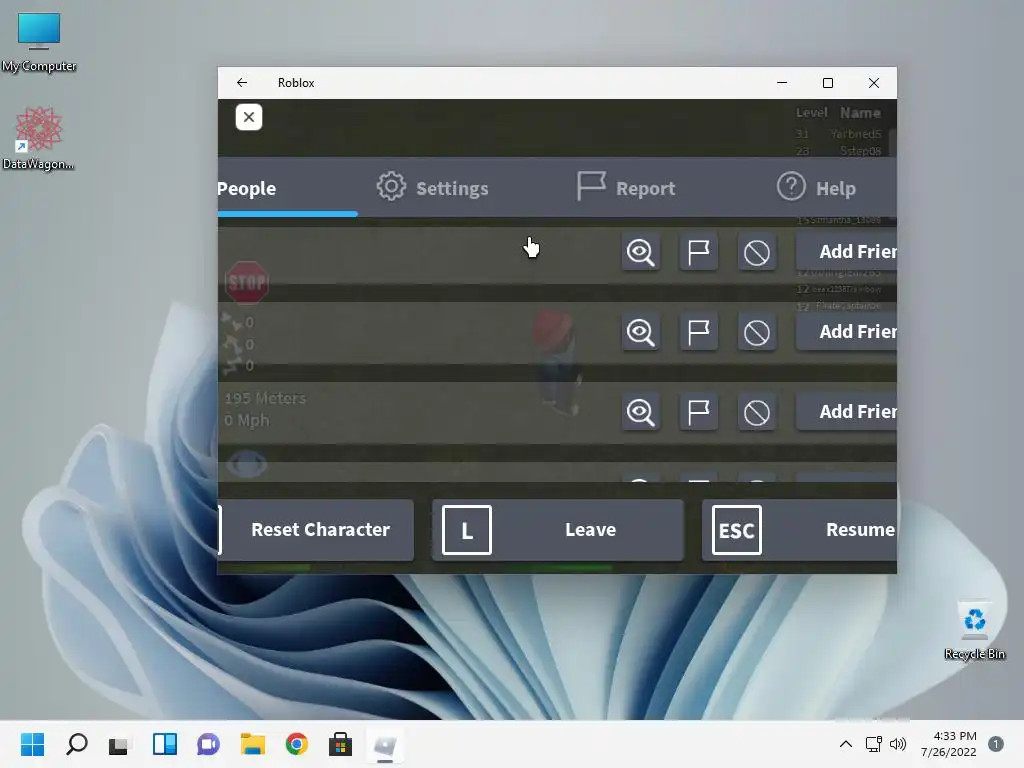Open the Settings tab
1024x768 pixels.
tap(432, 188)
